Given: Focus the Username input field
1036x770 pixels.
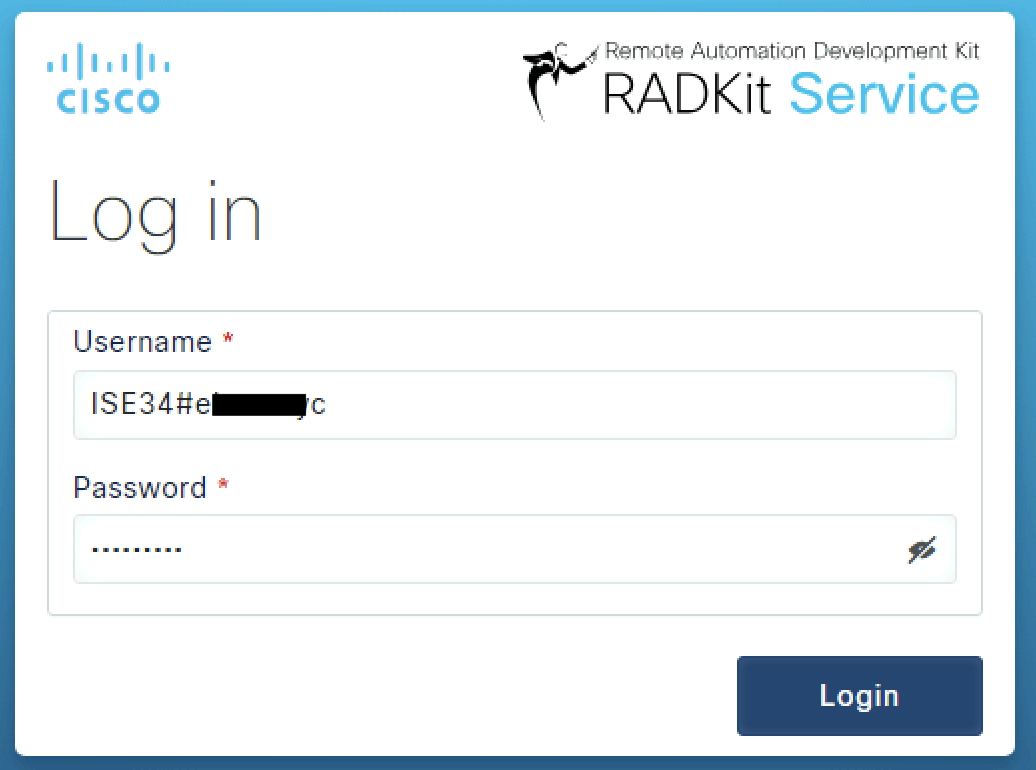Looking at the screenshot, I should pyautogui.click(x=515, y=404).
